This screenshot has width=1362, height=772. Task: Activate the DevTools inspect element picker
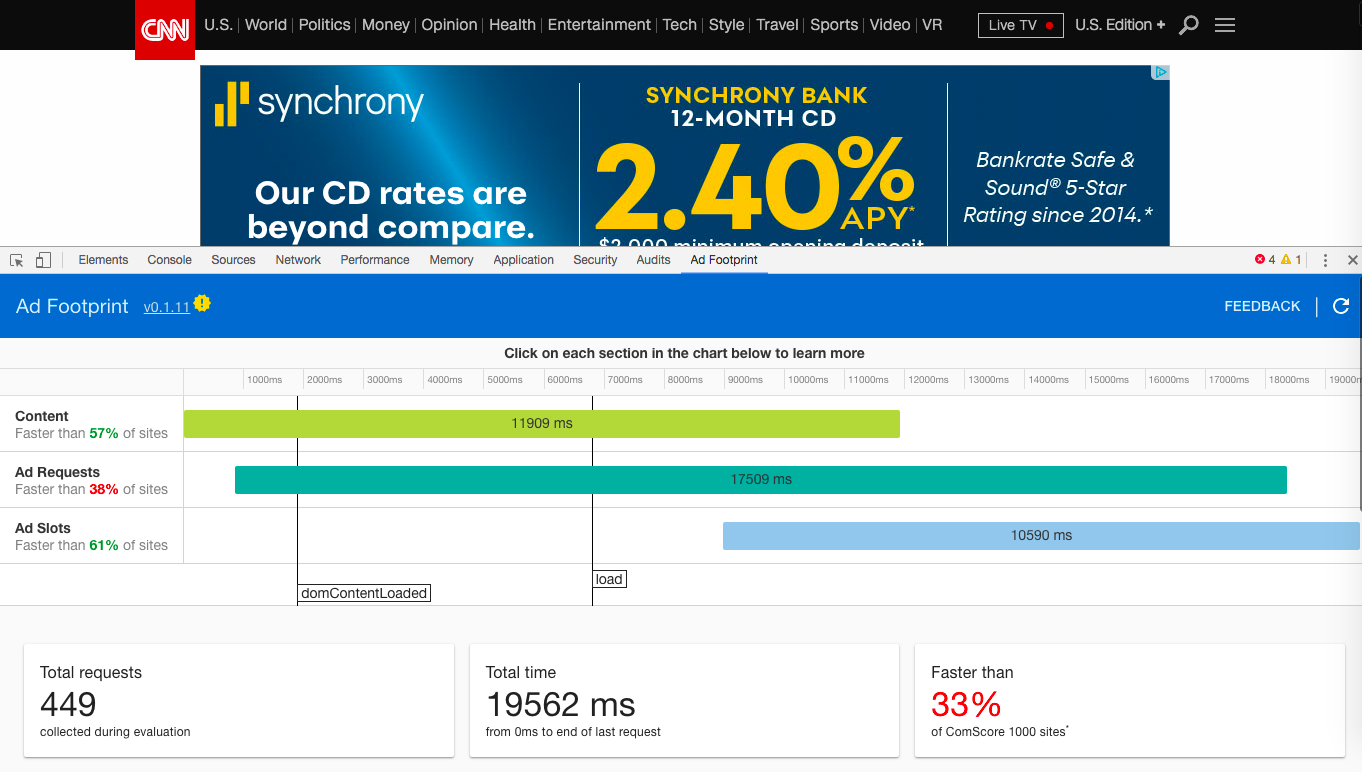click(17, 260)
